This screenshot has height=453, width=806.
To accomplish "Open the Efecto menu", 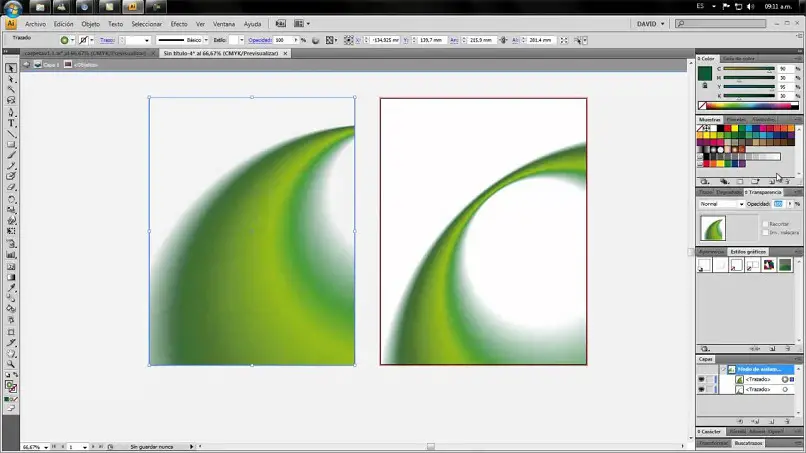I will coord(179,24).
